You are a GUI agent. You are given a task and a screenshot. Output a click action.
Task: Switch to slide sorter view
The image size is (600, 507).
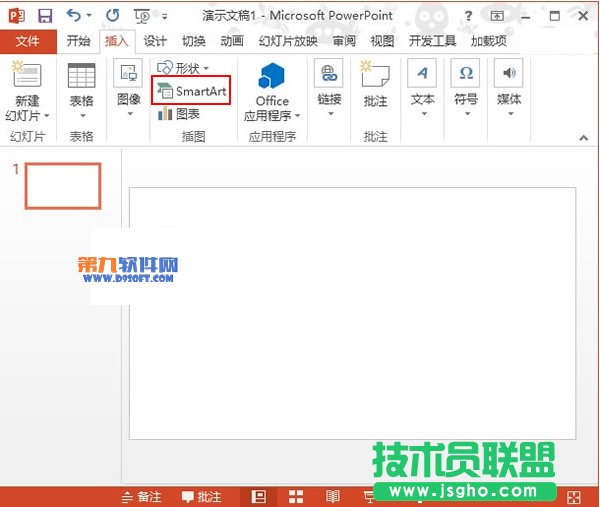coord(296,497)
